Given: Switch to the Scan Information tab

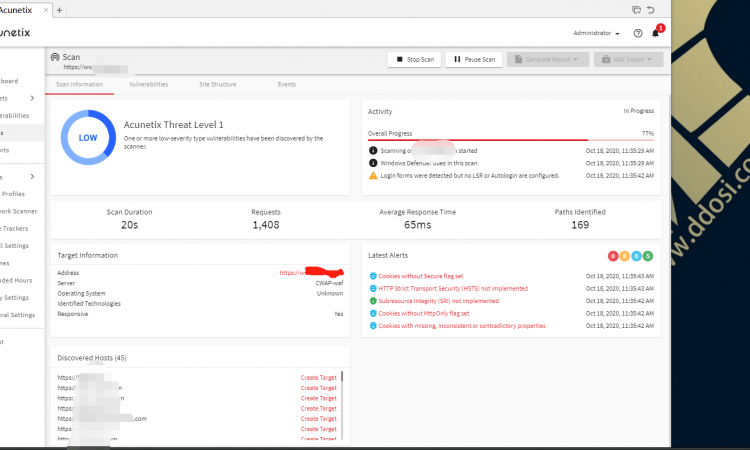Looking at the screenshot, I should point(79,84).
